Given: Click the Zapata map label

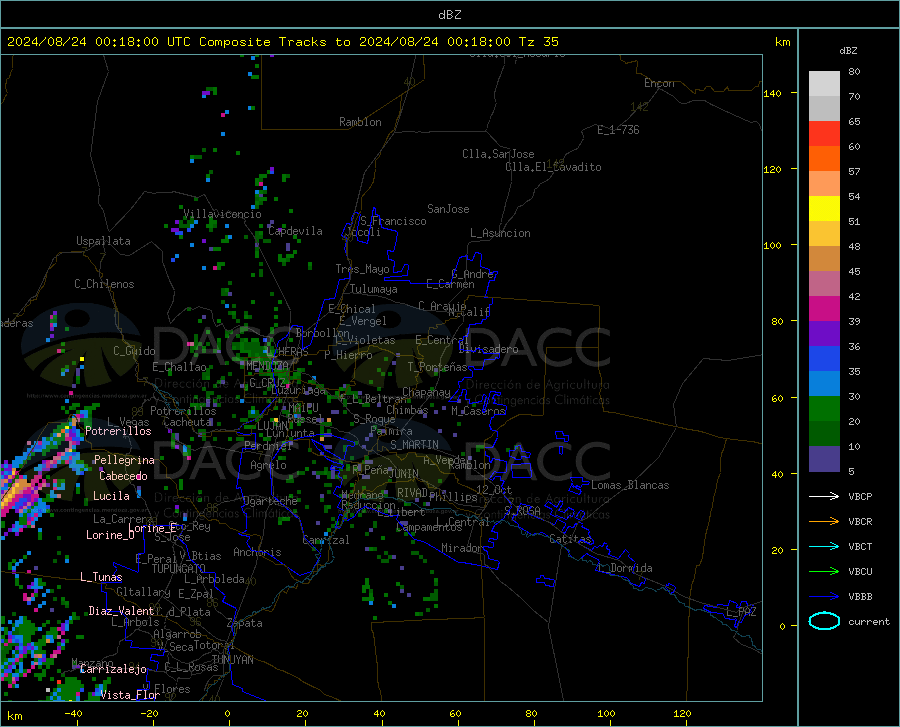Looking at the screenshot, I should tap(245, 623).
